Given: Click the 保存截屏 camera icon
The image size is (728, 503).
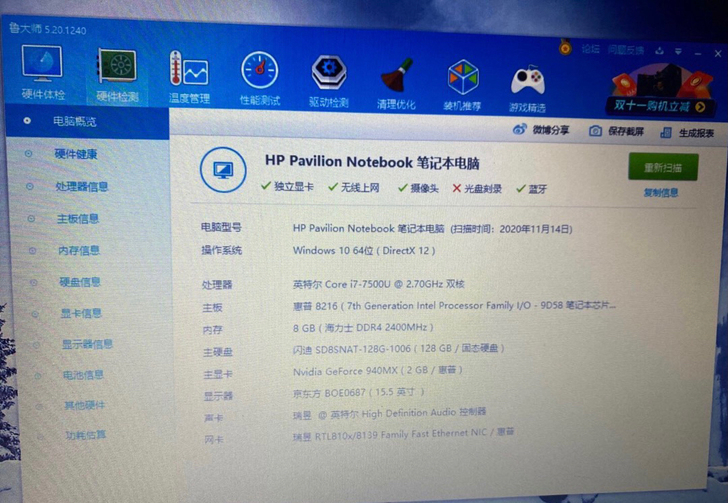Looking at the screenshot, I should click(595, 131).
